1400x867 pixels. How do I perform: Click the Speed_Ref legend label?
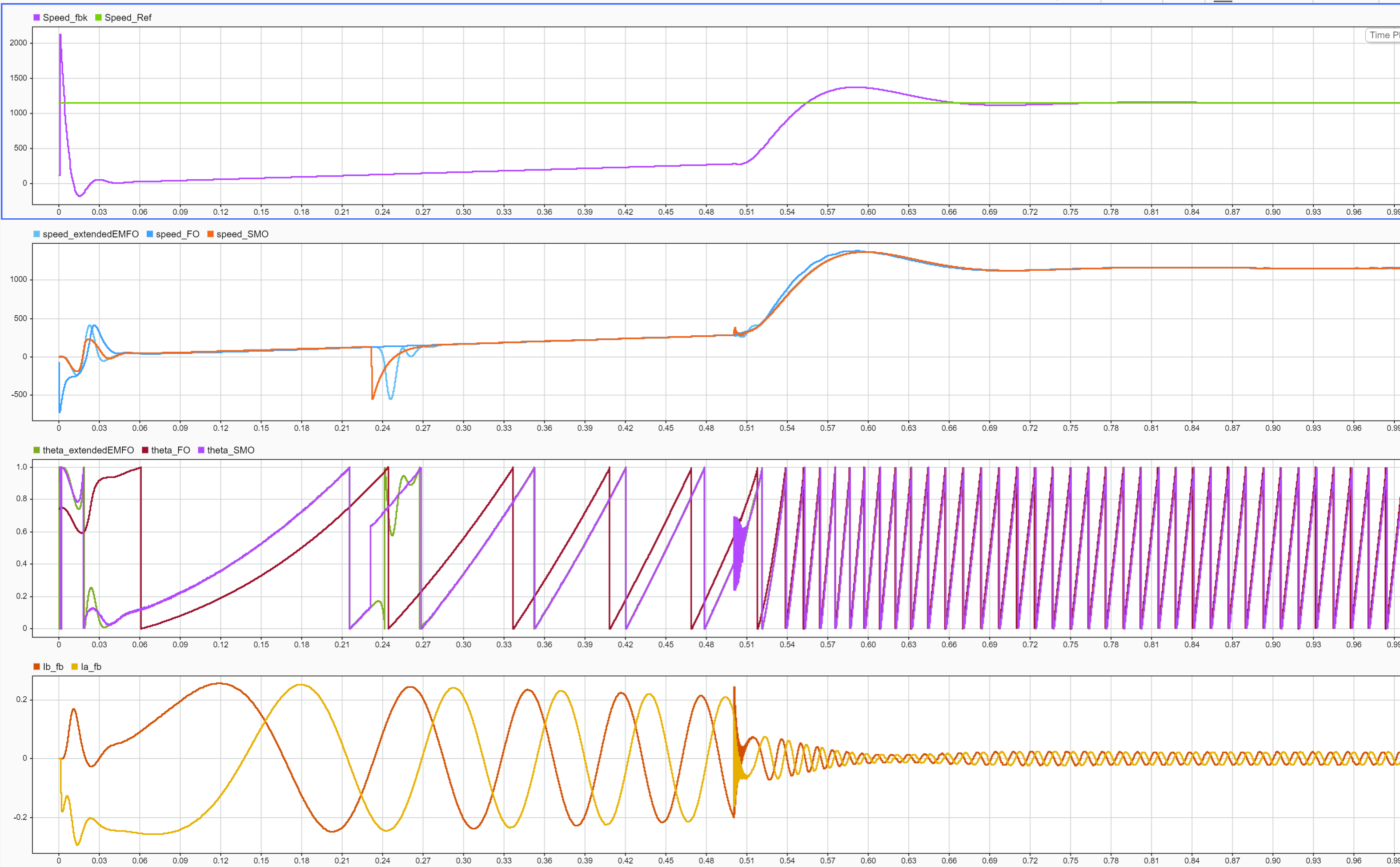pos(127,18)
